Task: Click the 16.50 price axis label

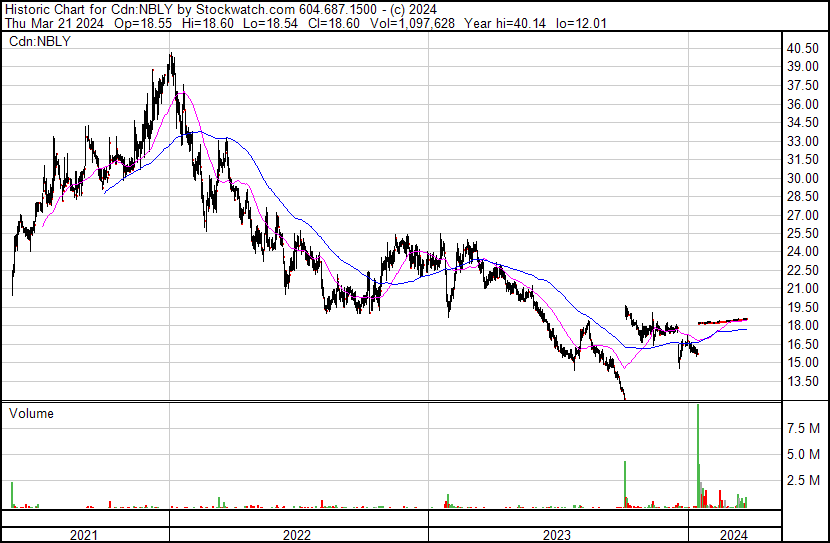Action: click(x=803, y=344)
